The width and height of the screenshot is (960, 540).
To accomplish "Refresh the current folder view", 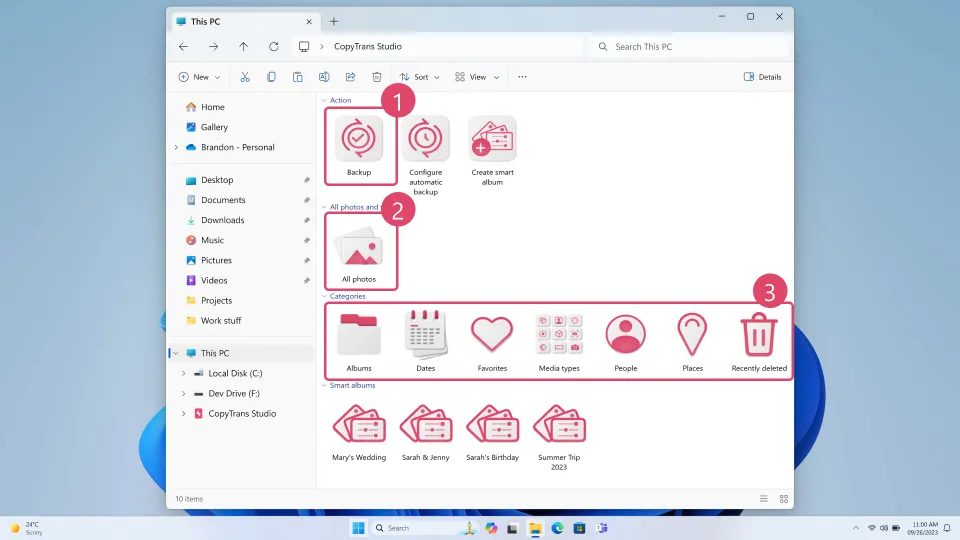I will click(274, 47).
